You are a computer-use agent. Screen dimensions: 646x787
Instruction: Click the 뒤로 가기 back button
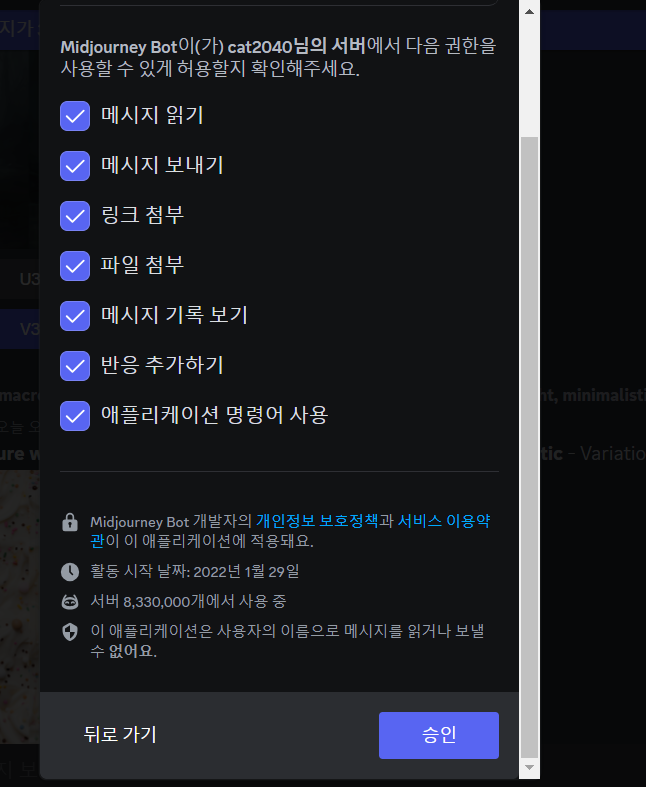pos(120,735)
